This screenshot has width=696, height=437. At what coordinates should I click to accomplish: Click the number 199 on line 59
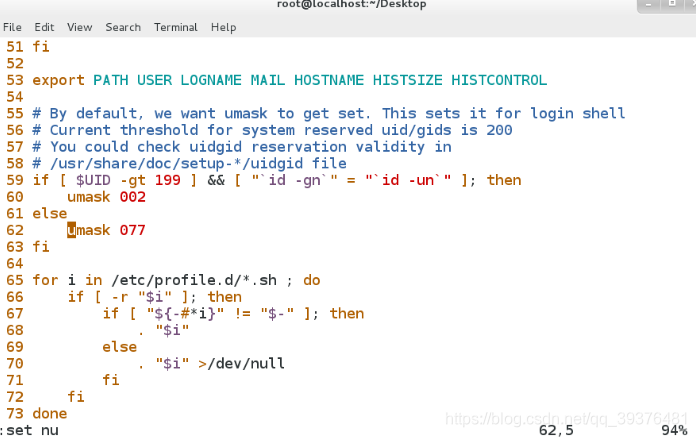(x=167, y=180)
